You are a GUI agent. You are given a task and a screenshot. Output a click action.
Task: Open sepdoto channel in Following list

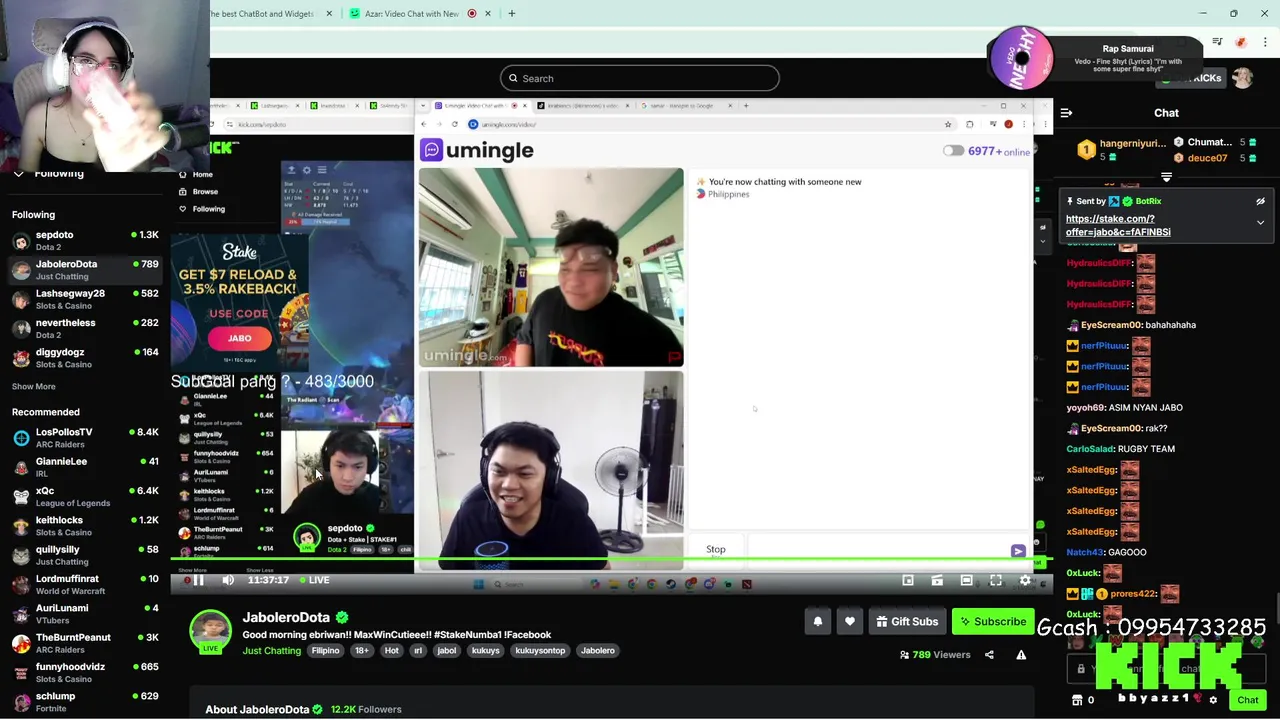click(x=85, y=240)
